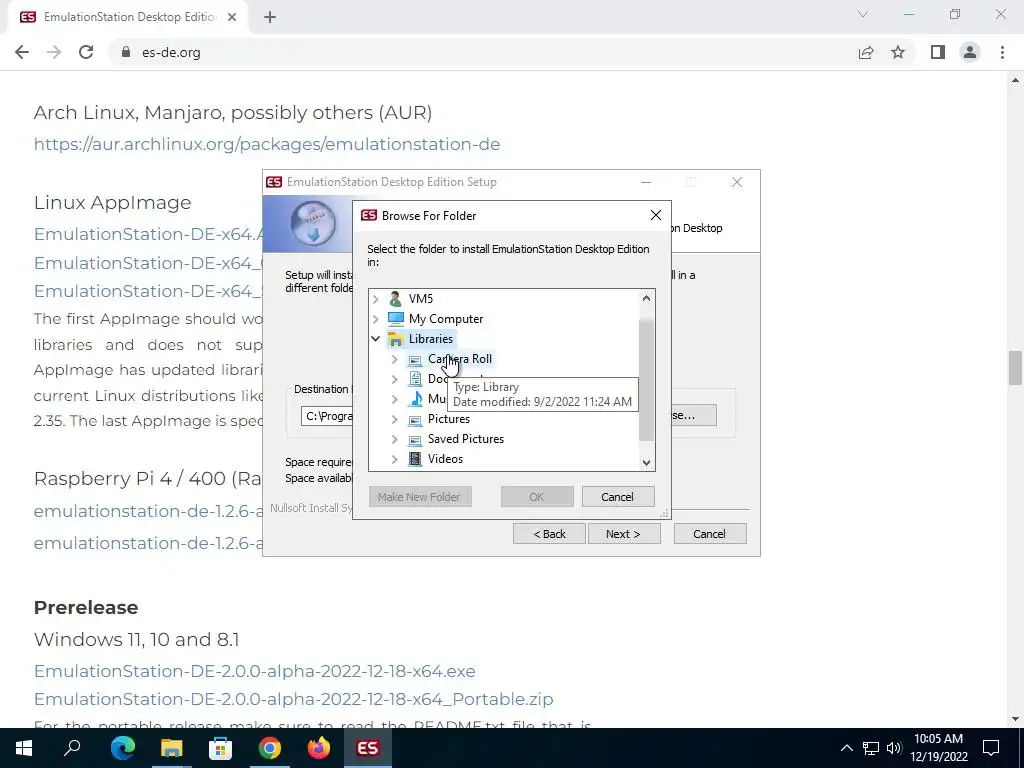Cancel the EmulationStation Setup window
This screenshot has width=1024, height=768.
click(x=709, y=534)
